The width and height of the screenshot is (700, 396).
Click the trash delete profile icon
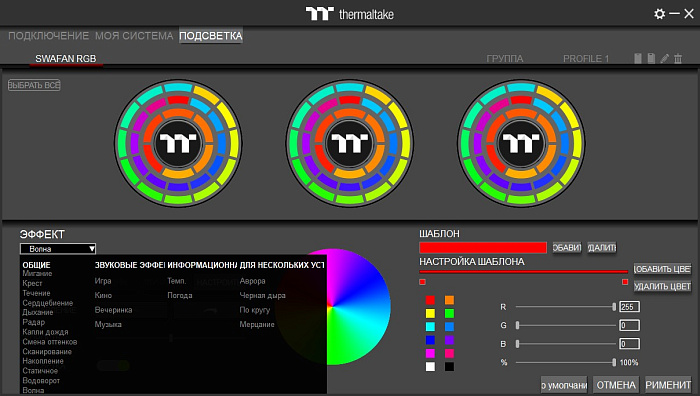click(678, 58)
